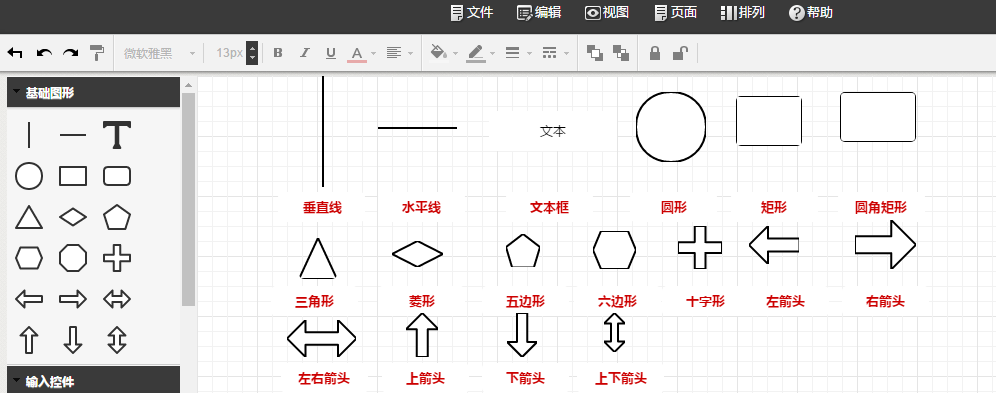Open the 排列 menu
996x393 pixels.
click(x=742, y=13)
